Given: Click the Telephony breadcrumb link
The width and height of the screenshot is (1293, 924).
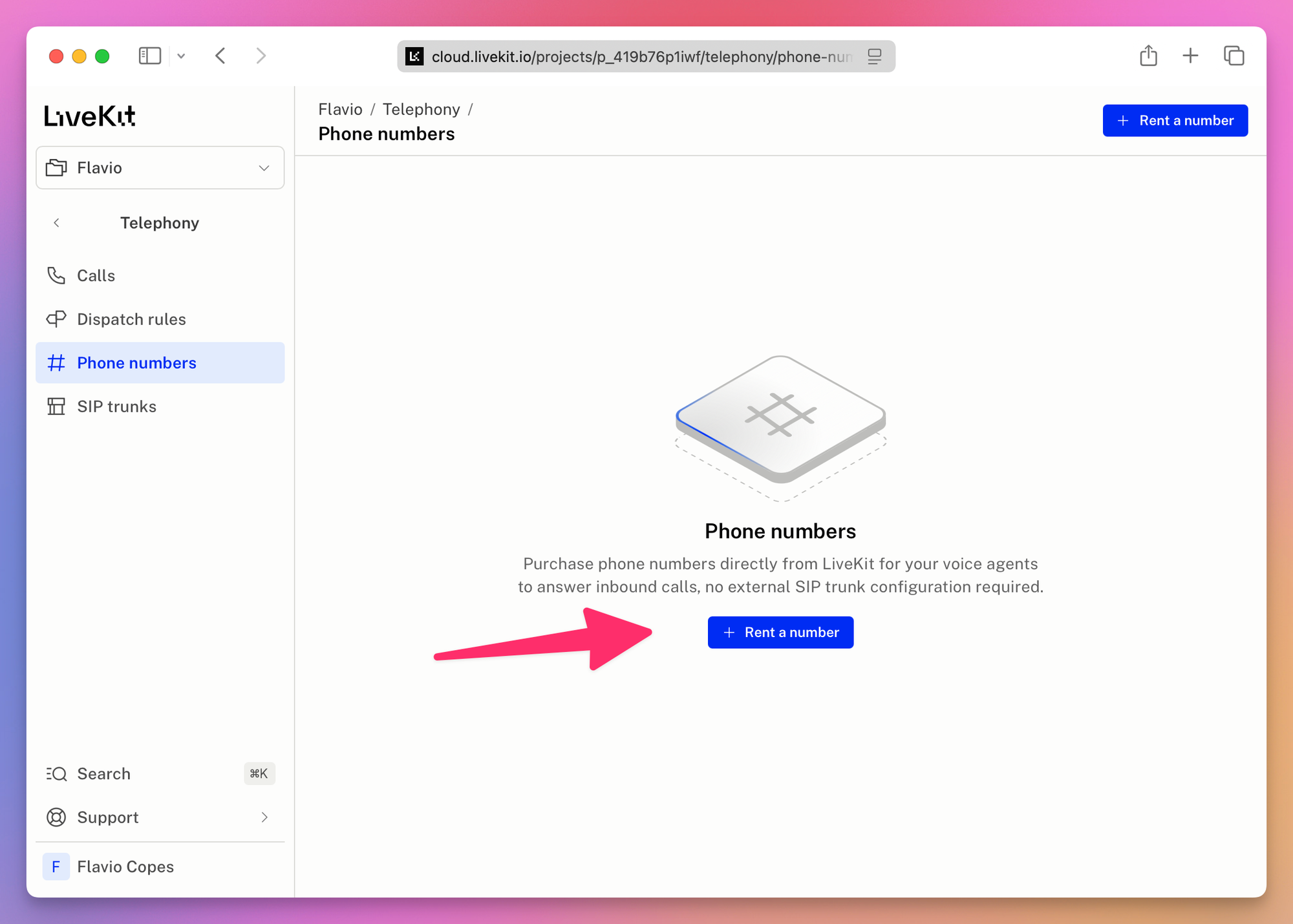Looking at the screenshot, I should (421, 109).
